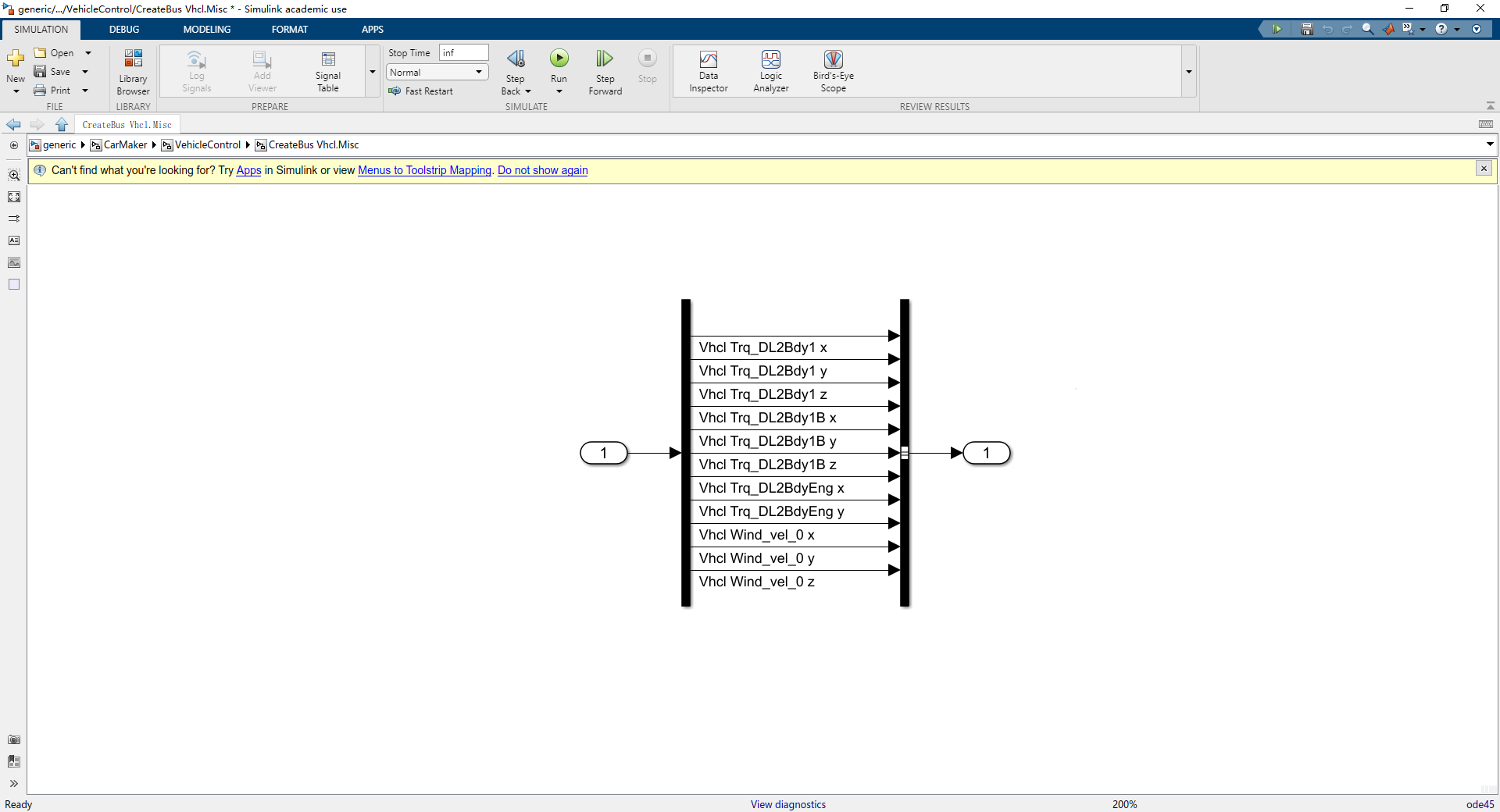Click the Save icon in ribbon
Image resolution: width=1500 pixels, height=812 pixels.
[x=40, y=72]
